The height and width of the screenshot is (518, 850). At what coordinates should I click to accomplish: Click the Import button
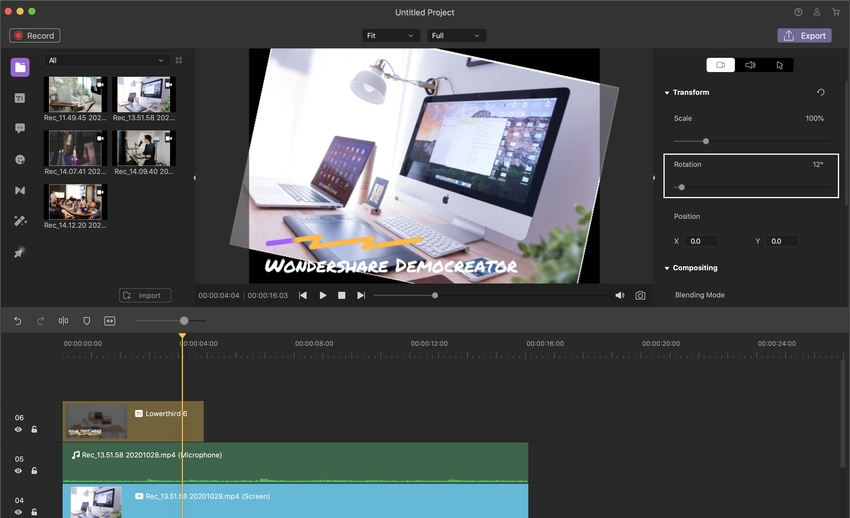click(x=145, y=295)
